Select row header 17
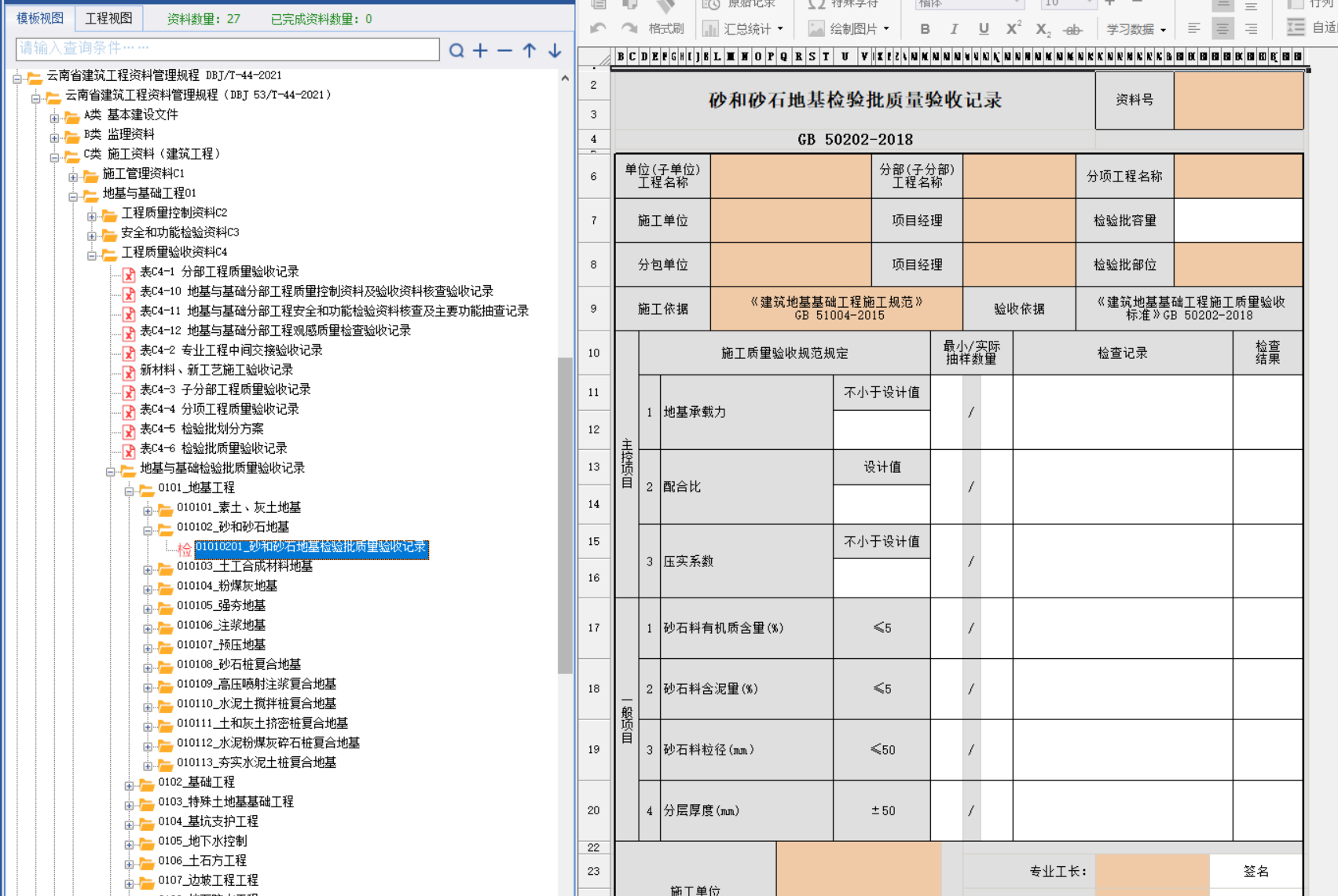1338x896 pixels. 594,628
